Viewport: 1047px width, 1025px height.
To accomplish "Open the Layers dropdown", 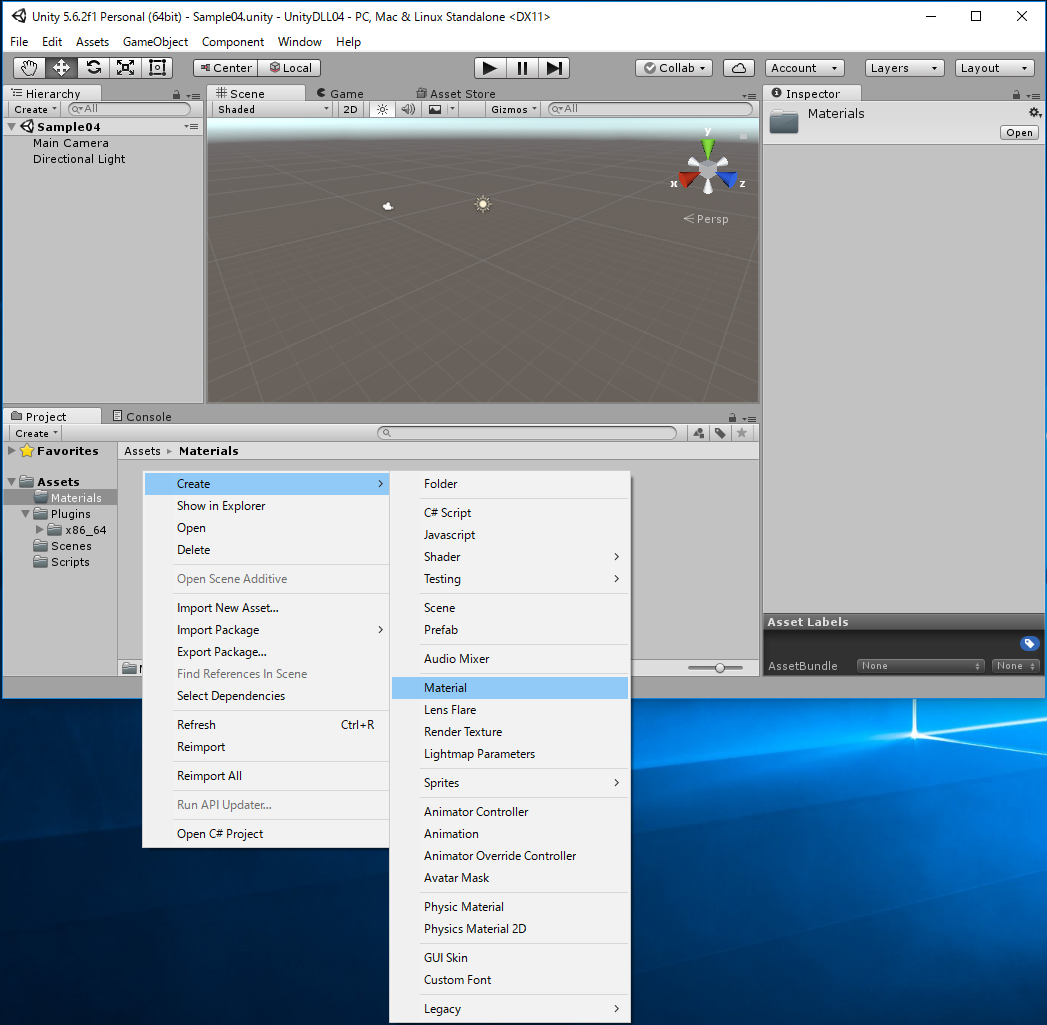I will pyautogui.click(x=904, y=68).
